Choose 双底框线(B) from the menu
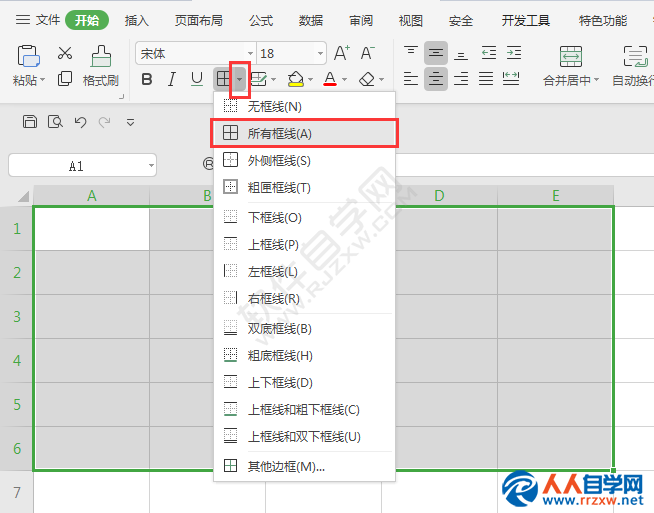This screenshot has width=654, height=513. [304, 329]
